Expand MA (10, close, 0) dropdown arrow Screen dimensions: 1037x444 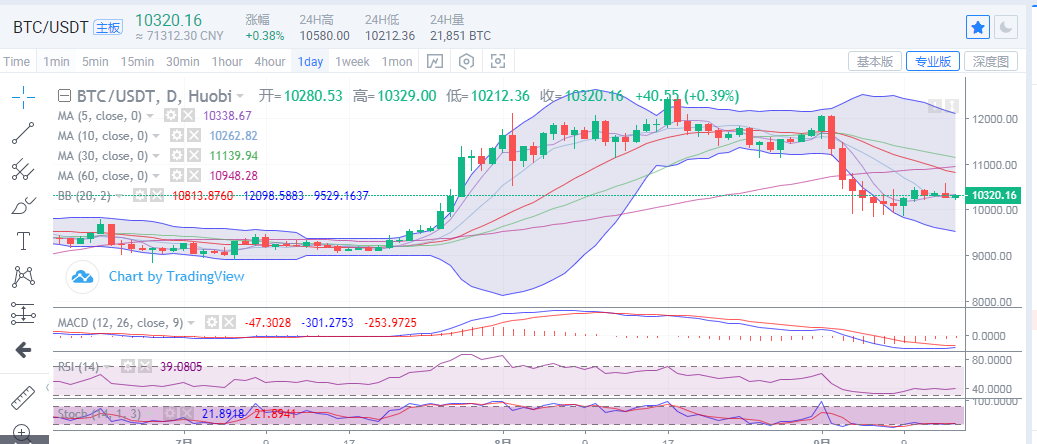(156, 136)
